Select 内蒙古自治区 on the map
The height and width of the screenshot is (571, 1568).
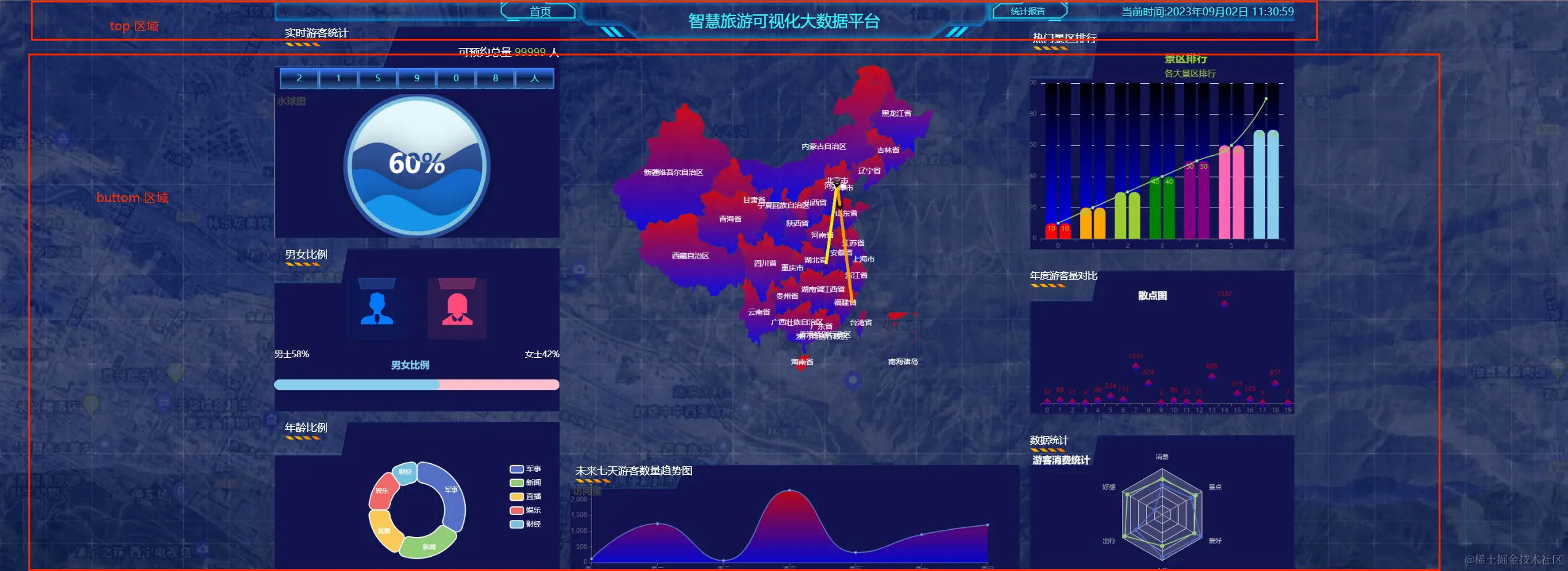[x=824, y=147]
